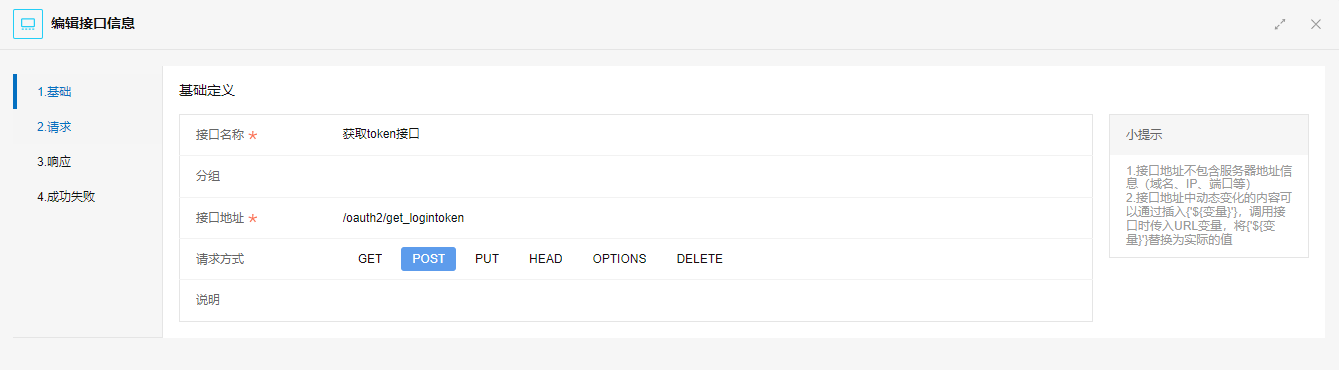Click the 编辑接口信息 dialog title

coord(93,23)
